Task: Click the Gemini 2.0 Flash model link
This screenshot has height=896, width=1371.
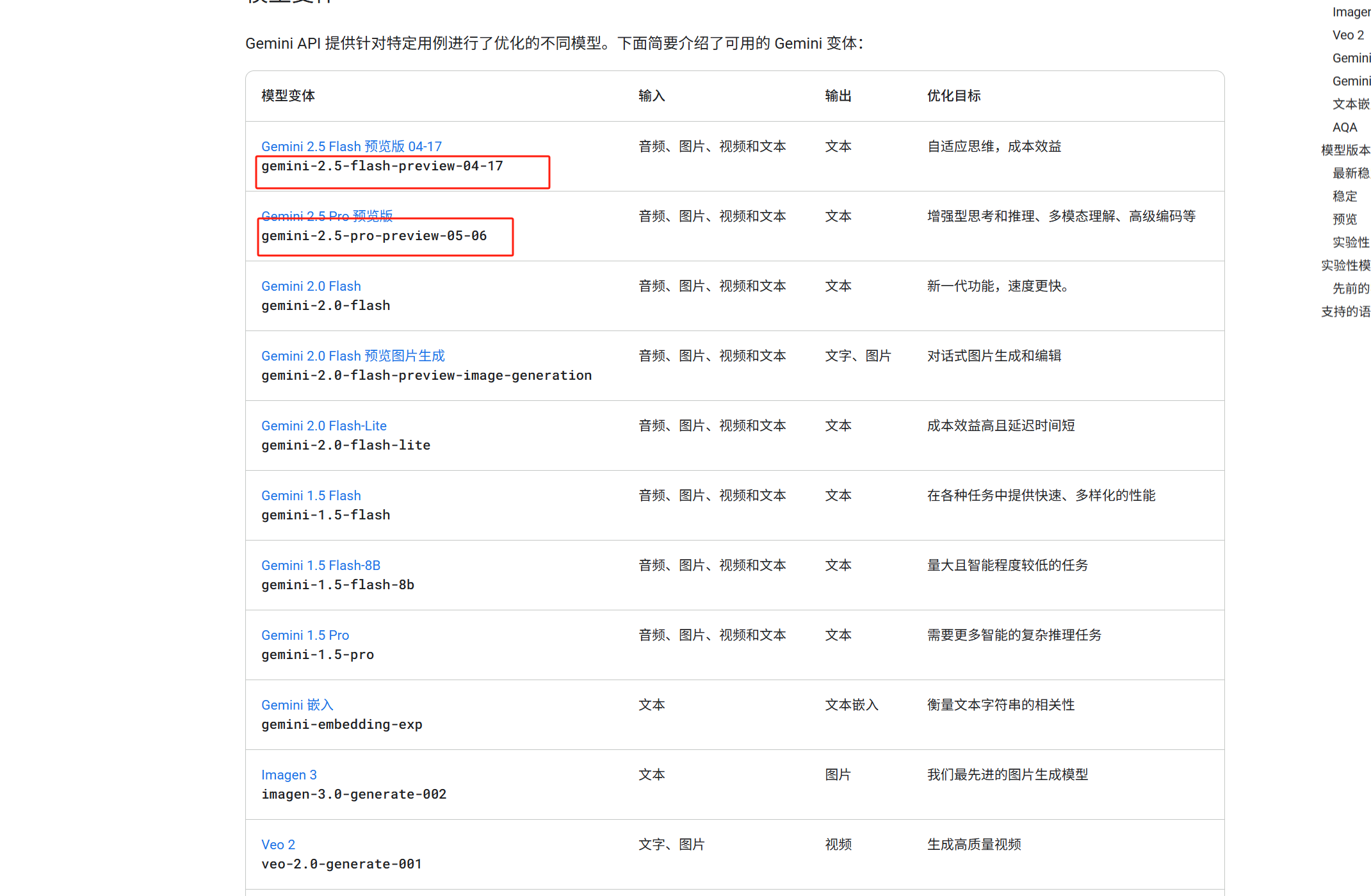Action: point(311,286)
